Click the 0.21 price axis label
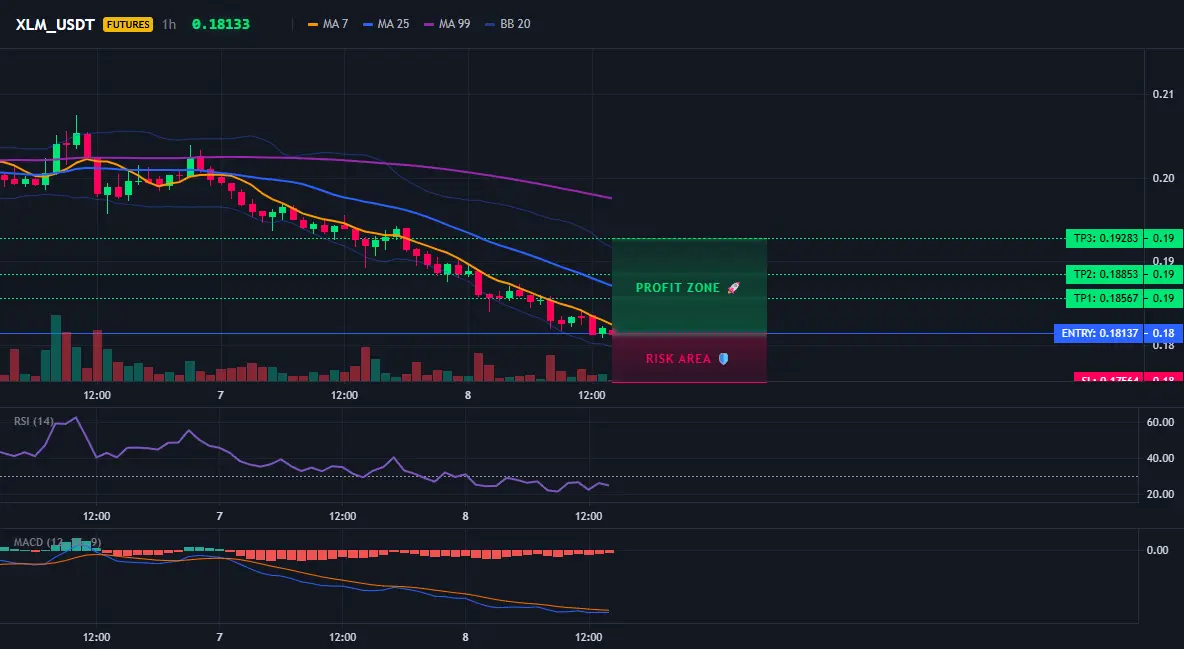The width and height of the screenshot is (1184, 649). [1163, 94]
